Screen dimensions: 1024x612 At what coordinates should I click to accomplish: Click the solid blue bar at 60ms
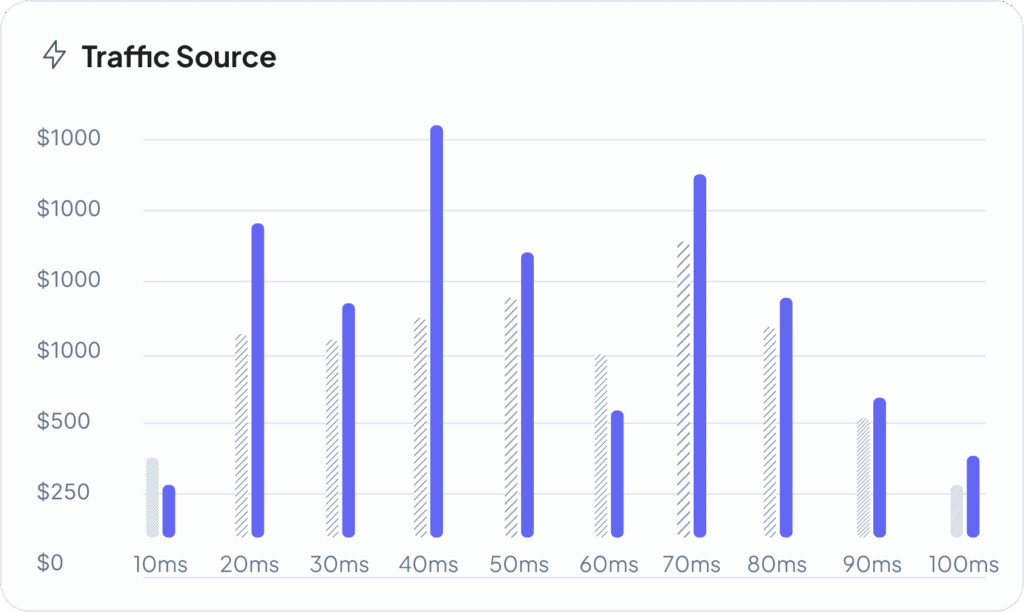point(617,473)
